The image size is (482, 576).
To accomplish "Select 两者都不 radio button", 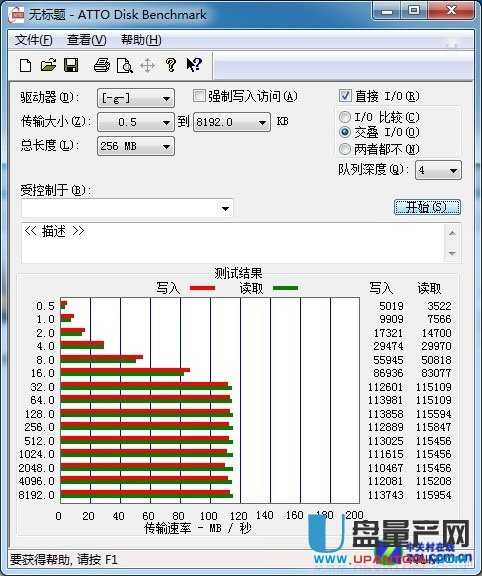I will point(345,149).
